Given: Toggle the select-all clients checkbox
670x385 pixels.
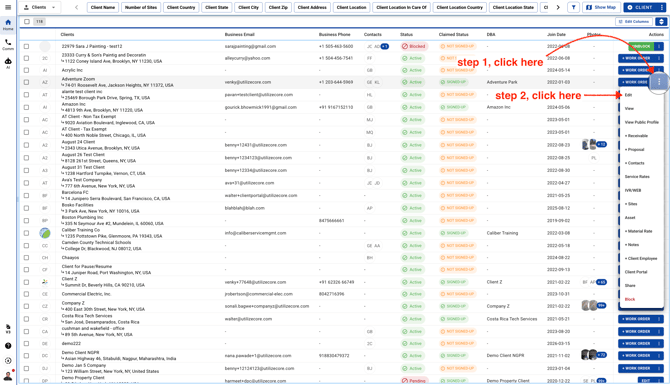Looking at the screenshot, I should [27, 21].
